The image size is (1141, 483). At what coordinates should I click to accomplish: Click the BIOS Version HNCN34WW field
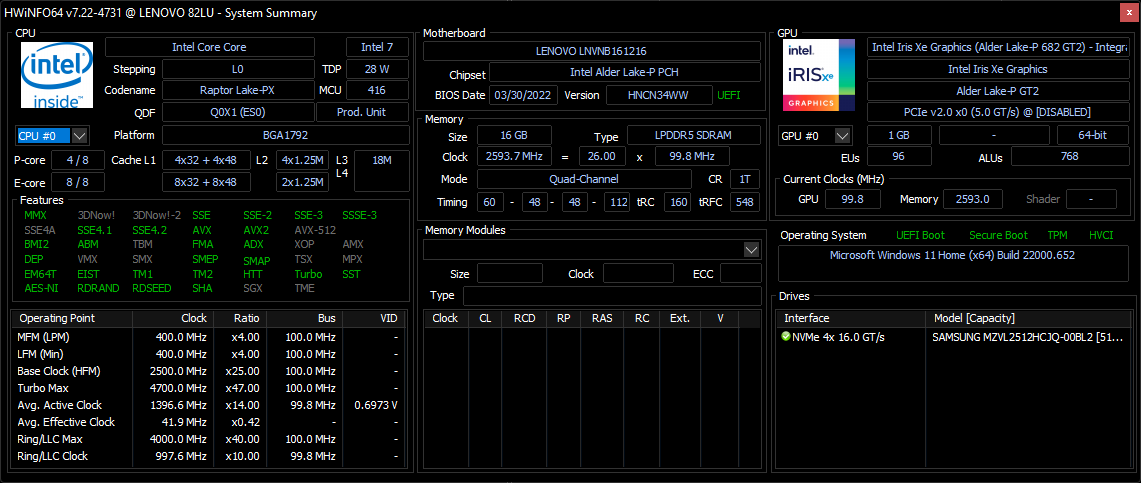coord(659,95)
